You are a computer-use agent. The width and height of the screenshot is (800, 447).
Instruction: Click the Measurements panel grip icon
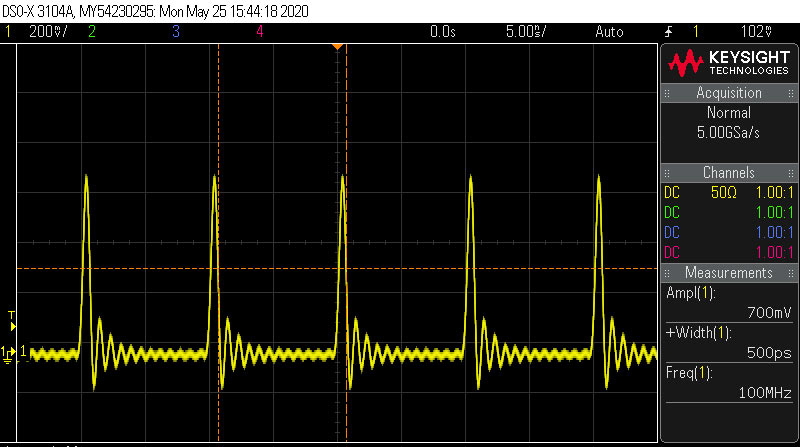667,274
